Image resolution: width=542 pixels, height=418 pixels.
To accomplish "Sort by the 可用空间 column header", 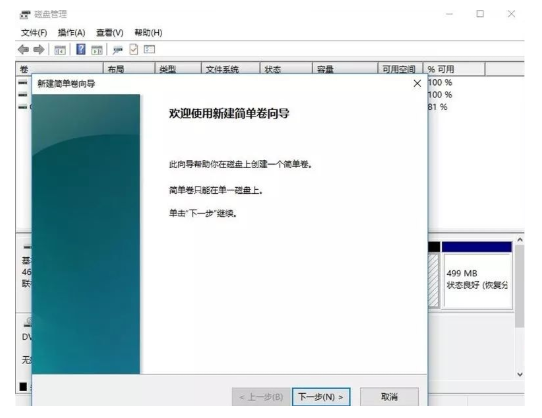I will click(400, 69).
